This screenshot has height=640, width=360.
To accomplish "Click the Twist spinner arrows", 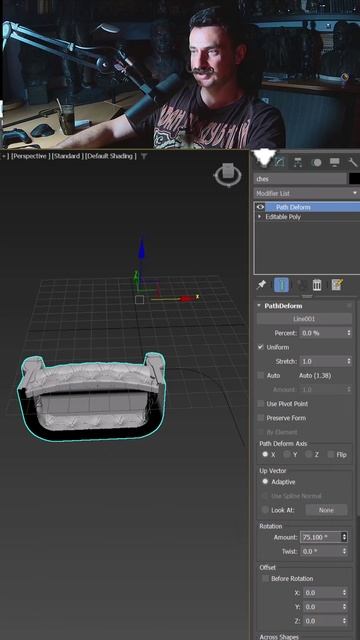I will click(x=344, y=551).
